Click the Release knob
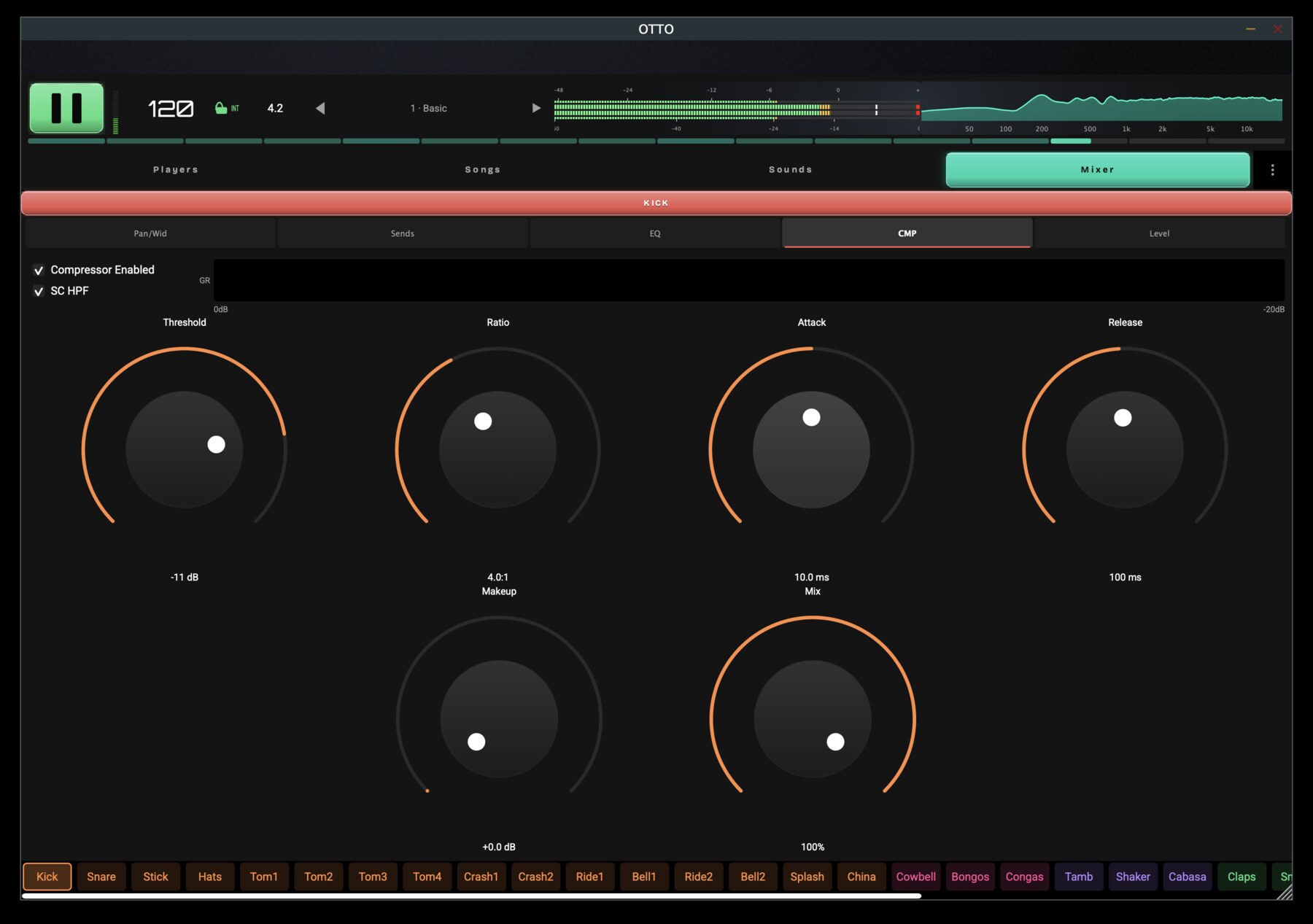 [1126, 450]
